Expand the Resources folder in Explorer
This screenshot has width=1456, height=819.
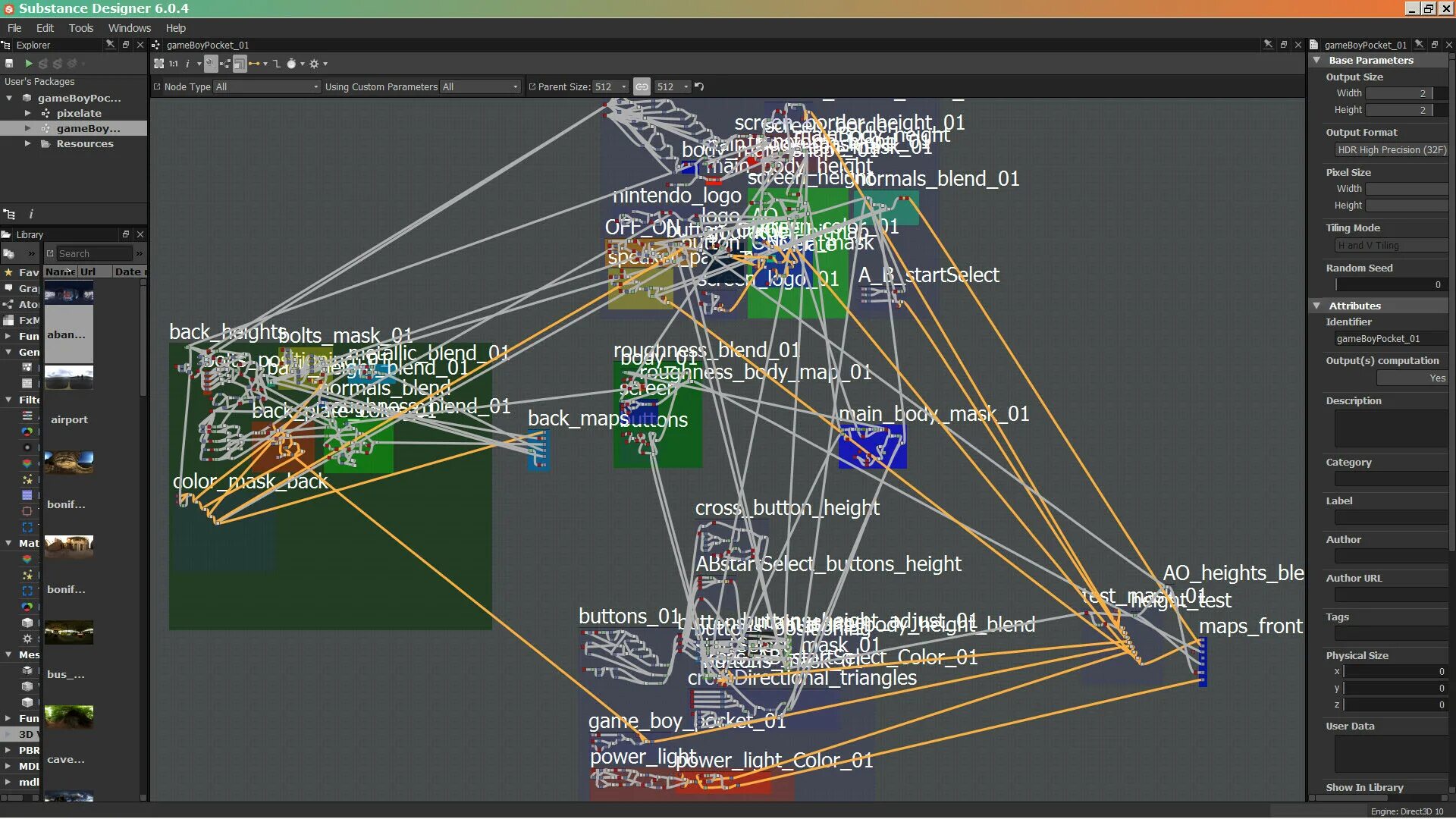click(28, 143)
